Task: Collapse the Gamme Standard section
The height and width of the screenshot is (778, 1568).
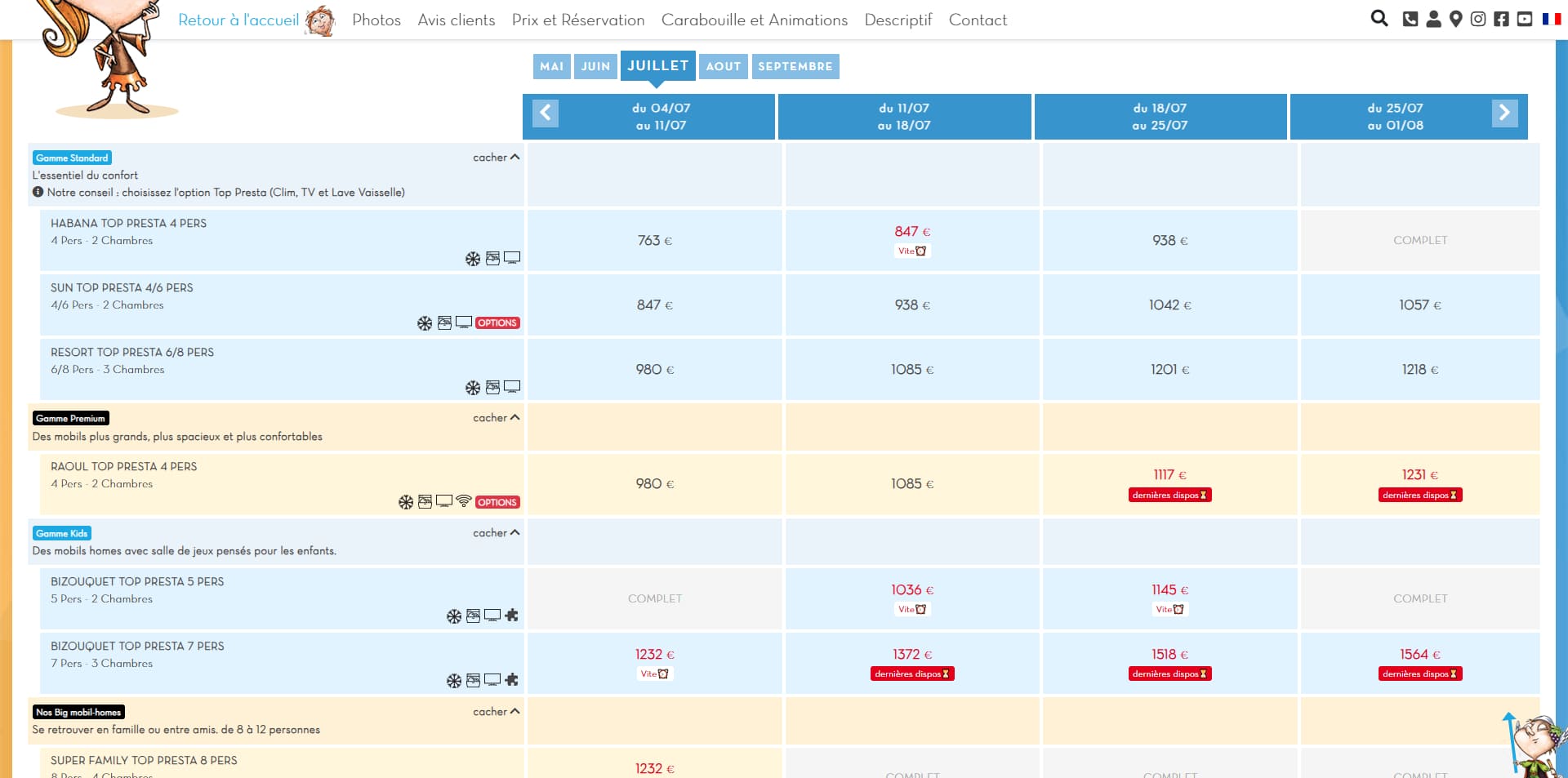Action: point(496,158)
